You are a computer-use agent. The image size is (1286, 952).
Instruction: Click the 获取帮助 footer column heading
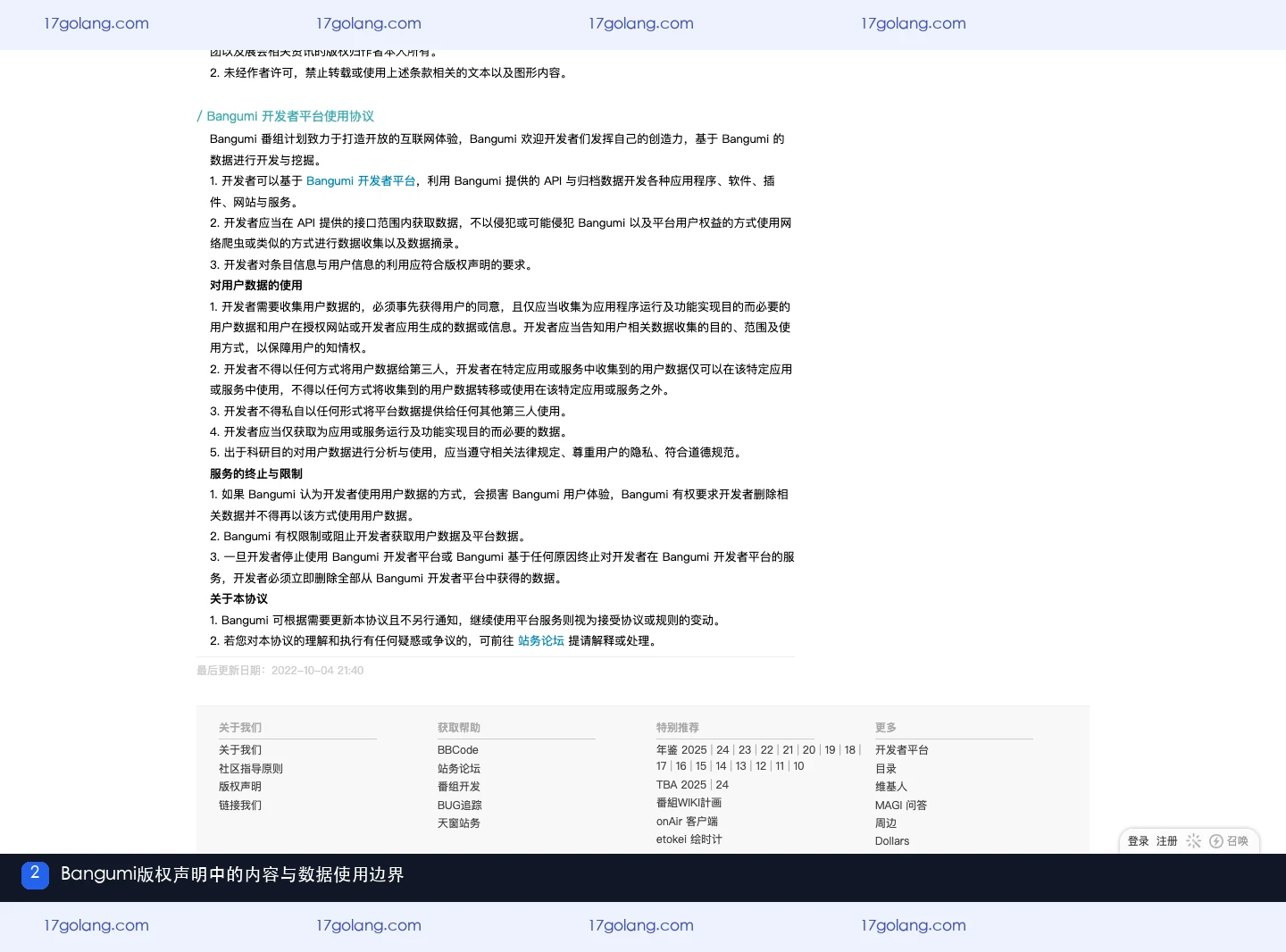click(459, 728)
